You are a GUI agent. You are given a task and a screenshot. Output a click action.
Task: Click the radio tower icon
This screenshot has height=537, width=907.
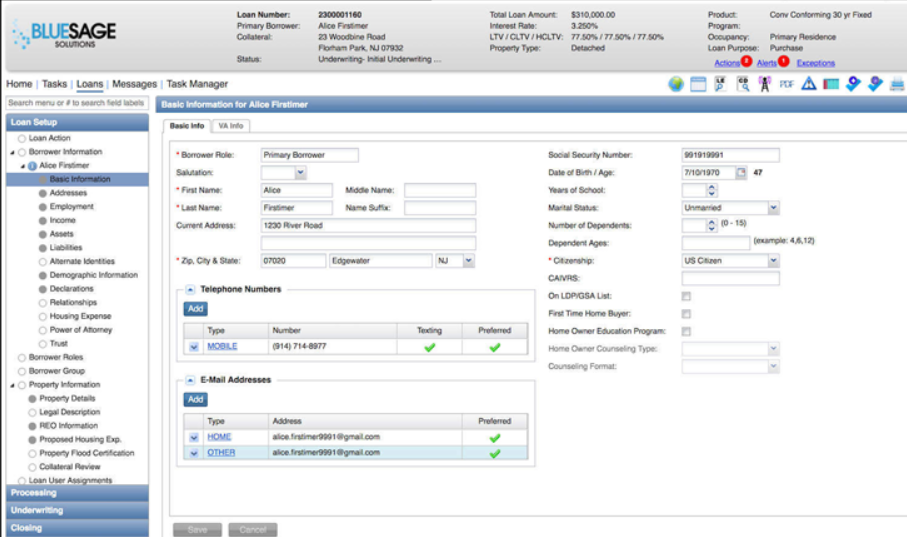pyautogui.click(x=764, y=85)
